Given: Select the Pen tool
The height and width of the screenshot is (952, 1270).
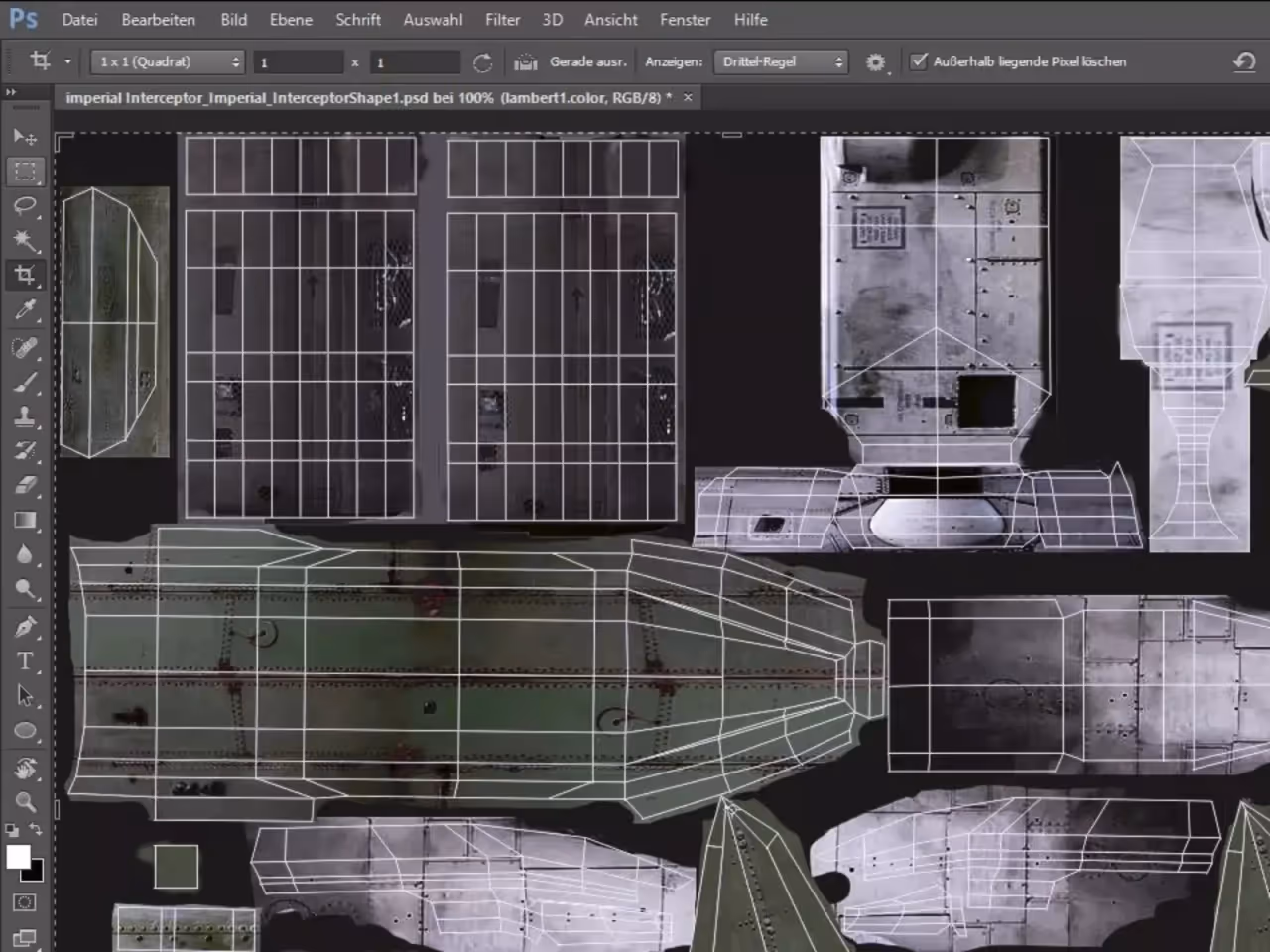Looking at the screenshot, I should [x=25, y=627].
